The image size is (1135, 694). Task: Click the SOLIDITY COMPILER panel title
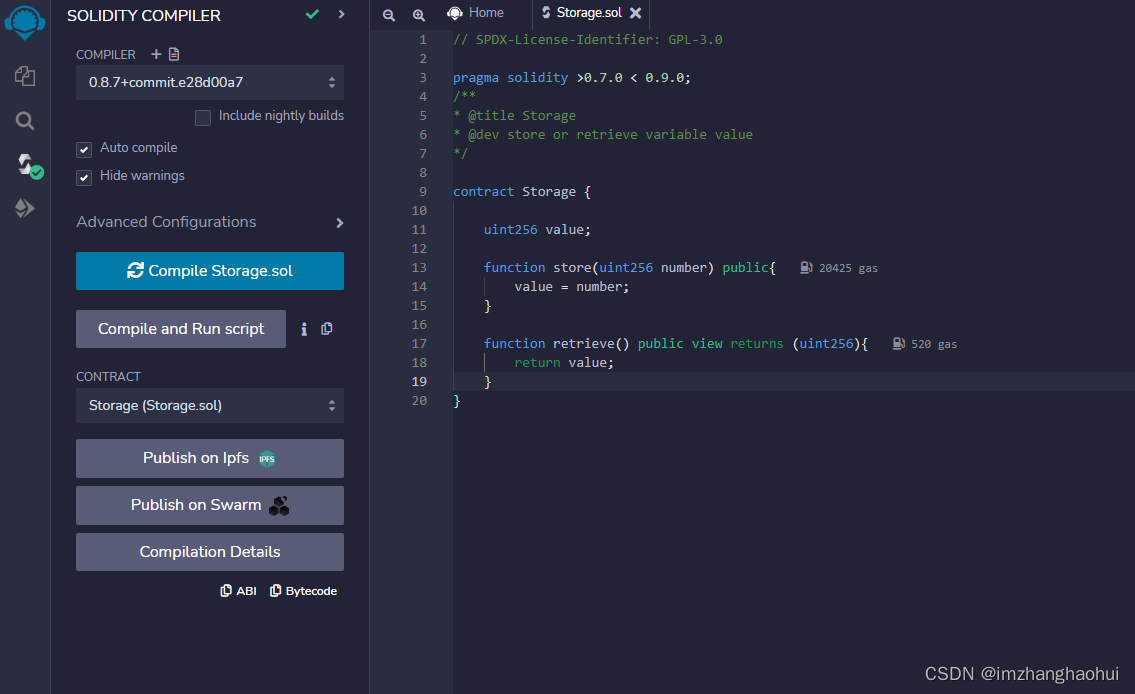144,16
